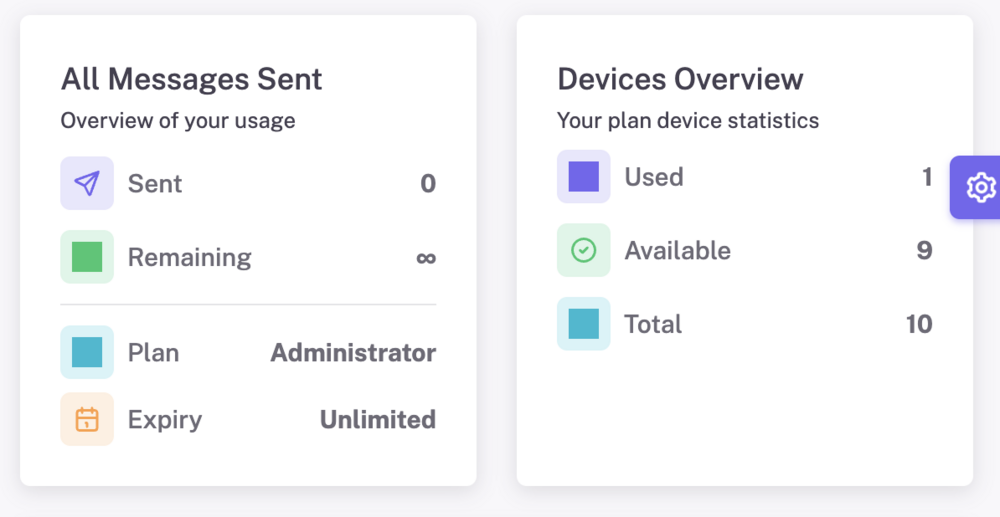Click the Unlimited expiry value
This screenshot has width=1000, height=517.
[x=378, y=419]
